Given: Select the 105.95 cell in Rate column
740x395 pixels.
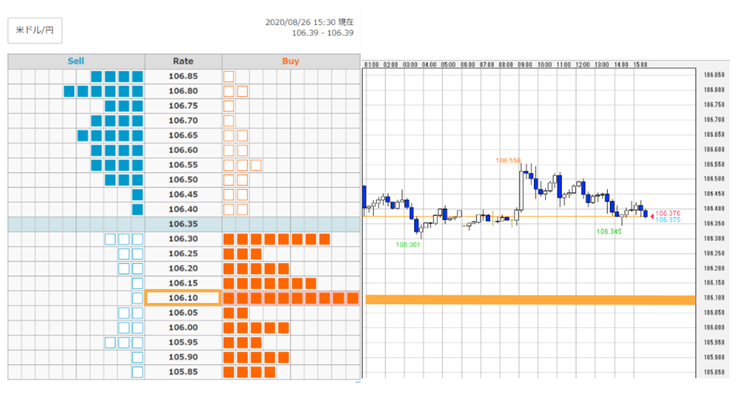Looking at the screenshot, I should (183, 343).
